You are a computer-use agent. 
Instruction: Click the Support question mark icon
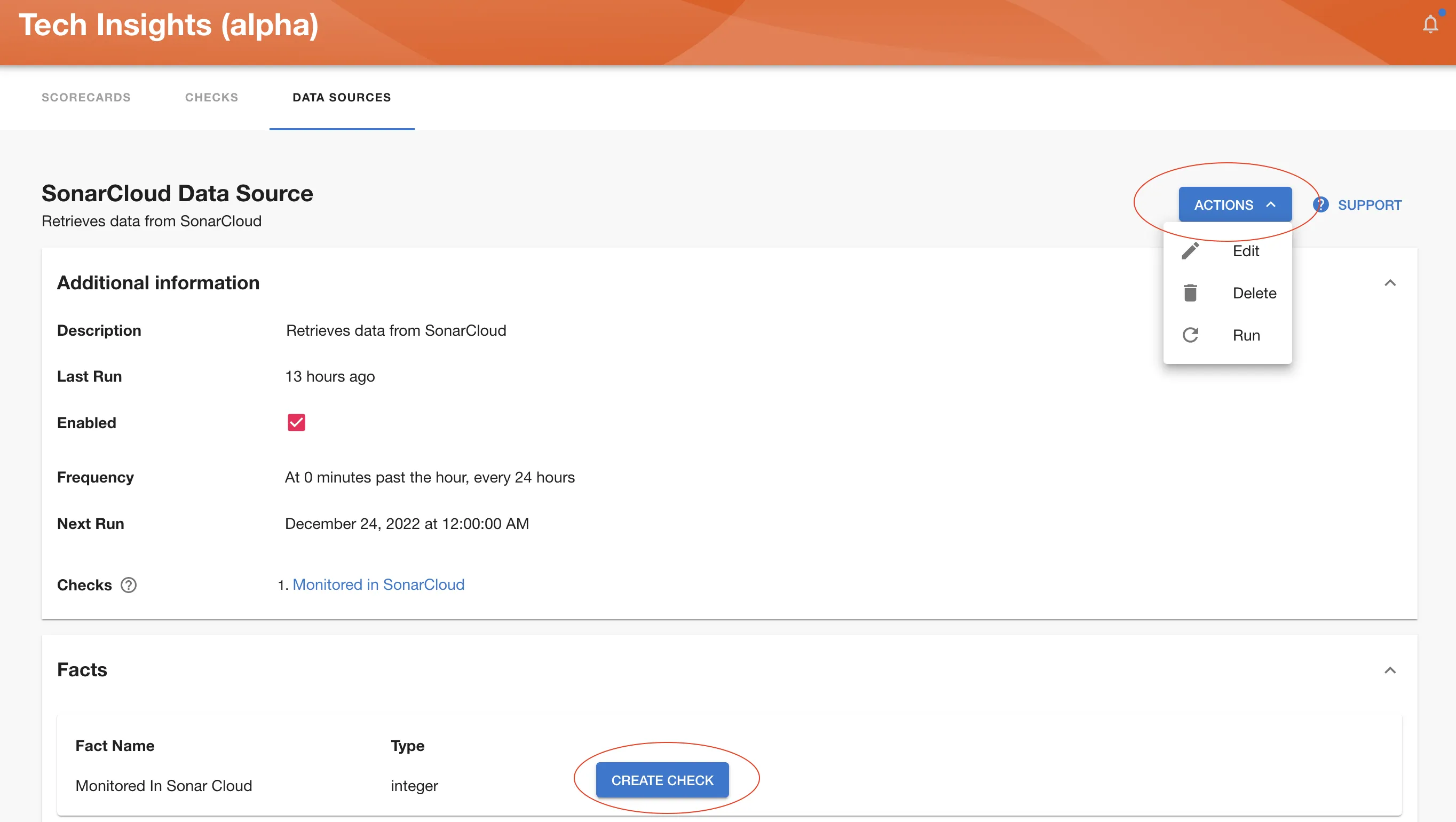pos(1321,204)
